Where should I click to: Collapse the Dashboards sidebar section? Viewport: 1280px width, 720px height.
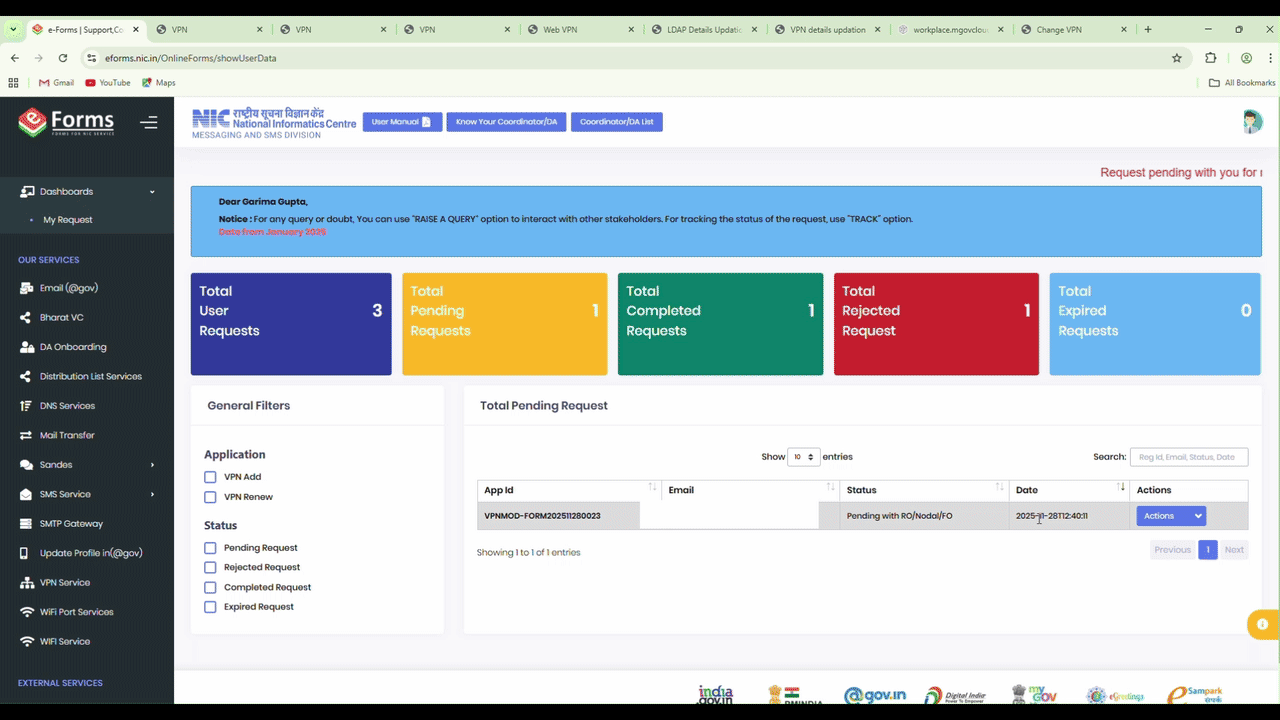(x=66, y=191)
